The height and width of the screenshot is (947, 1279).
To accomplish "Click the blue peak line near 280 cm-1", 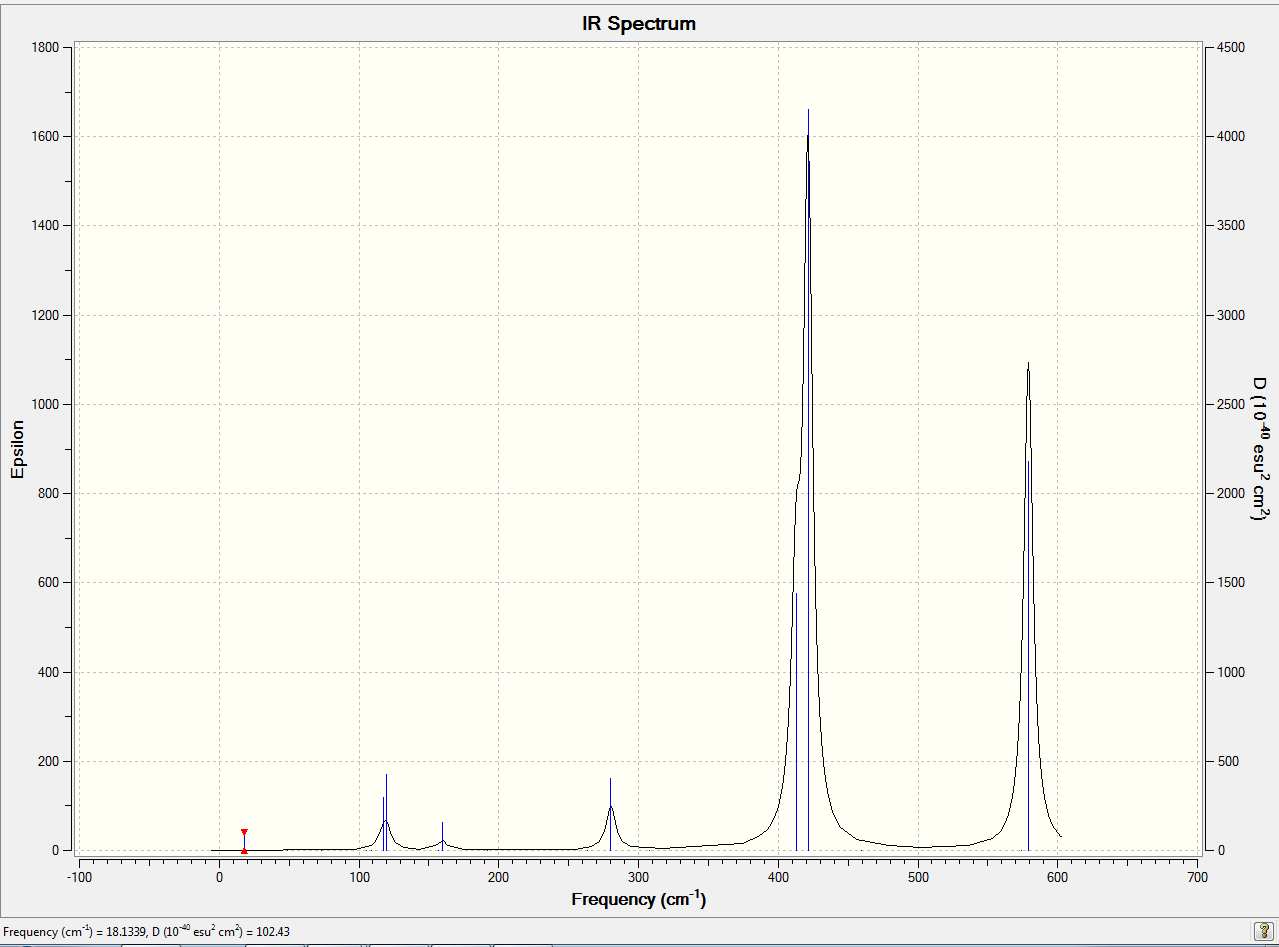I will click(x=610, y=814).
